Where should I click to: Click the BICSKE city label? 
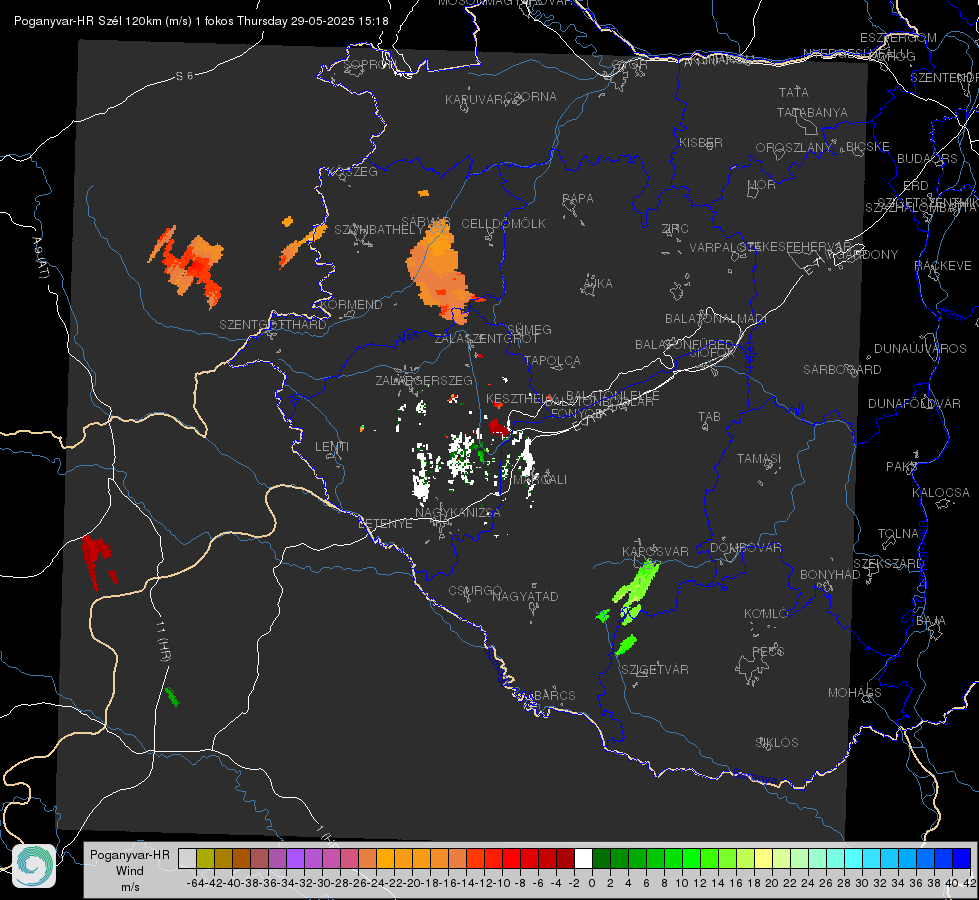pyautogui.click(x=867, y=146)
